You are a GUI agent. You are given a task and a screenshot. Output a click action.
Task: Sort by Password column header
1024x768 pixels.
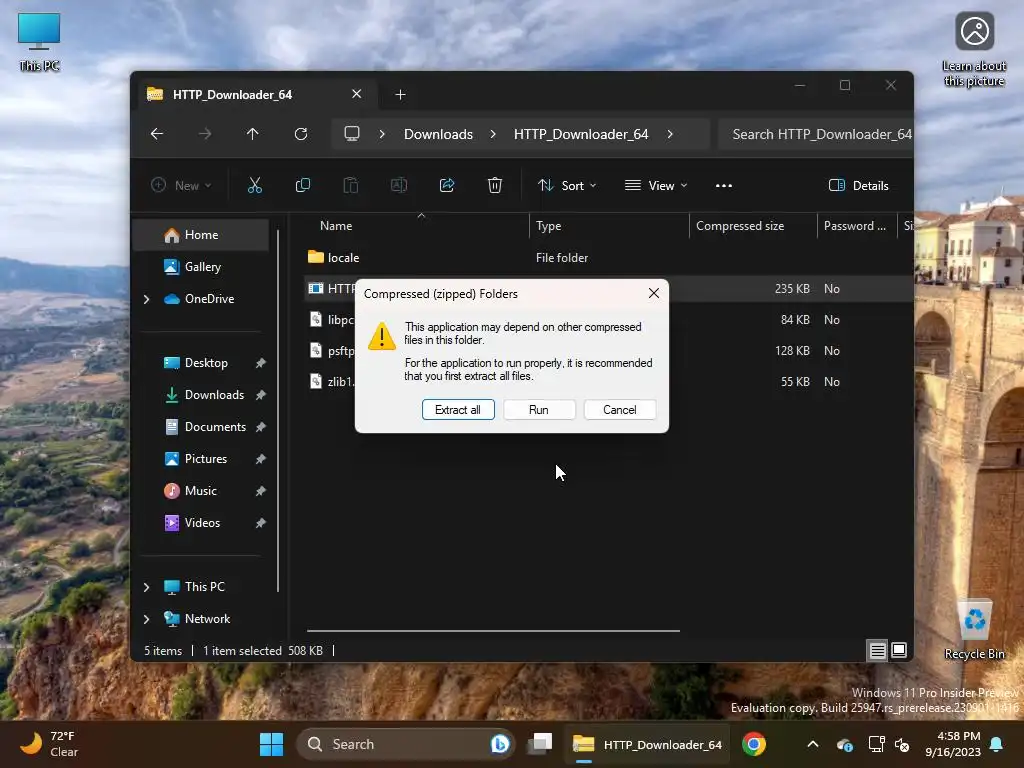pos(857,226)
